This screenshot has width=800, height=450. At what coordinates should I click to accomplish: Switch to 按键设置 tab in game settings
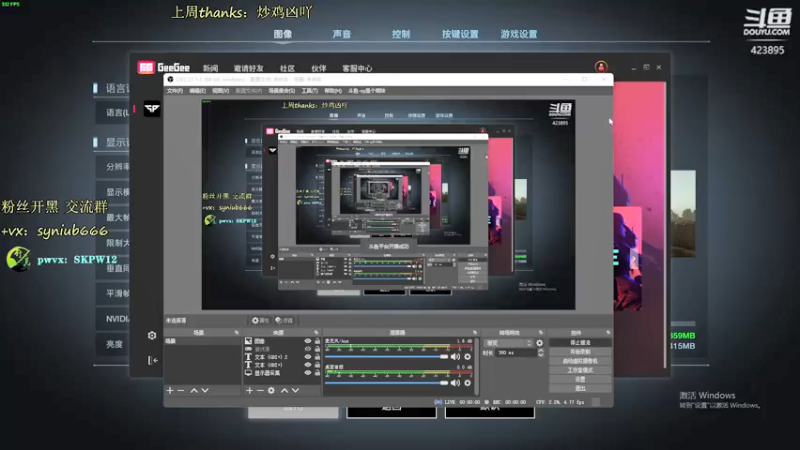pos(460,34)
